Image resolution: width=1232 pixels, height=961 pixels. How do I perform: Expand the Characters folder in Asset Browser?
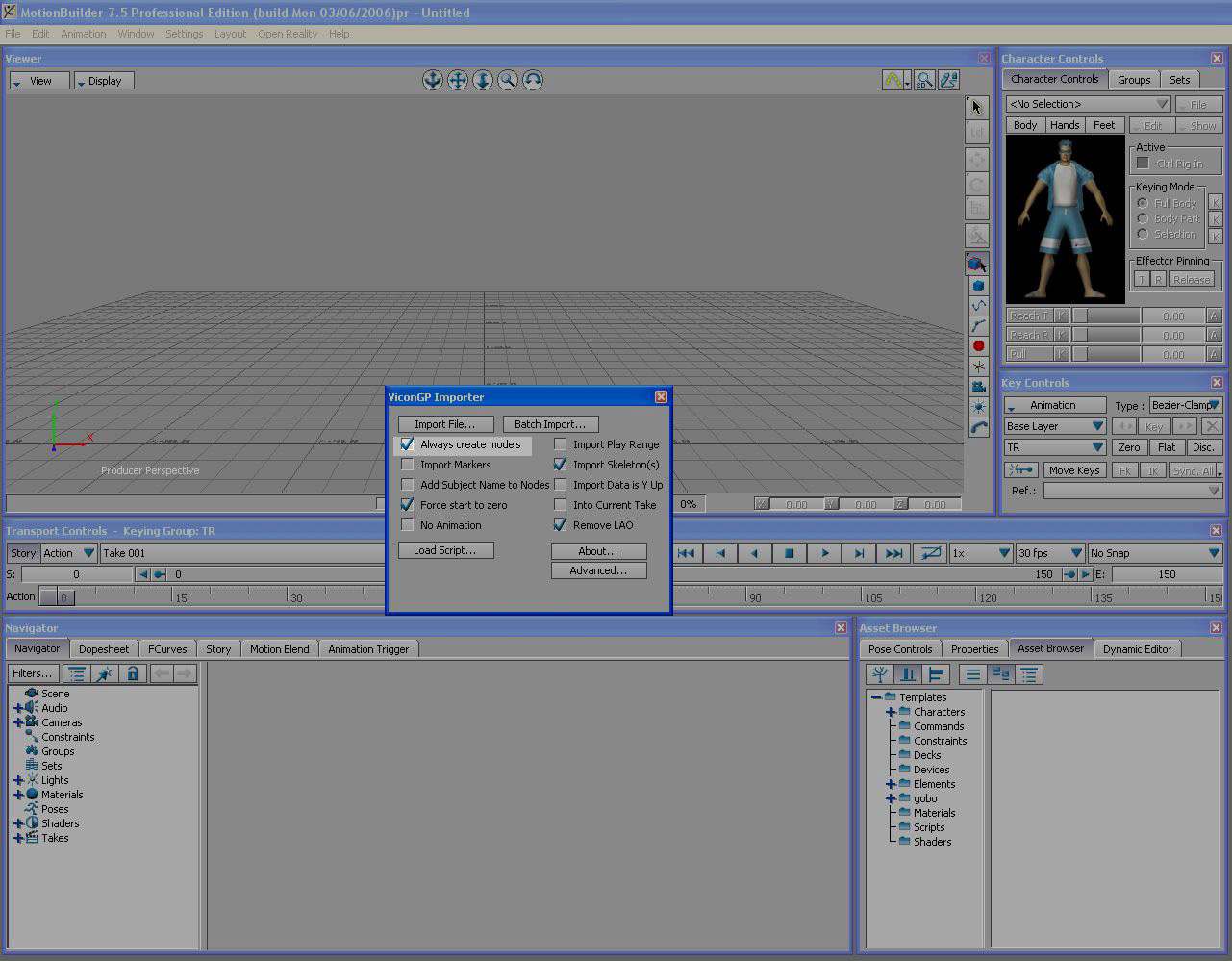[891, 712]
